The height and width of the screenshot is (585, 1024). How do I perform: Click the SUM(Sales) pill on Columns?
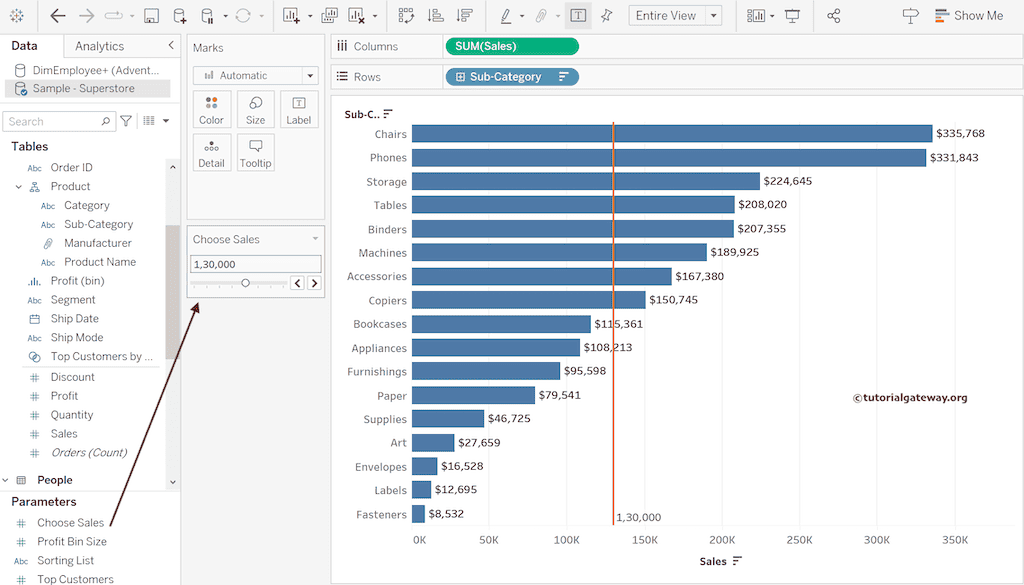coord(511,46)
